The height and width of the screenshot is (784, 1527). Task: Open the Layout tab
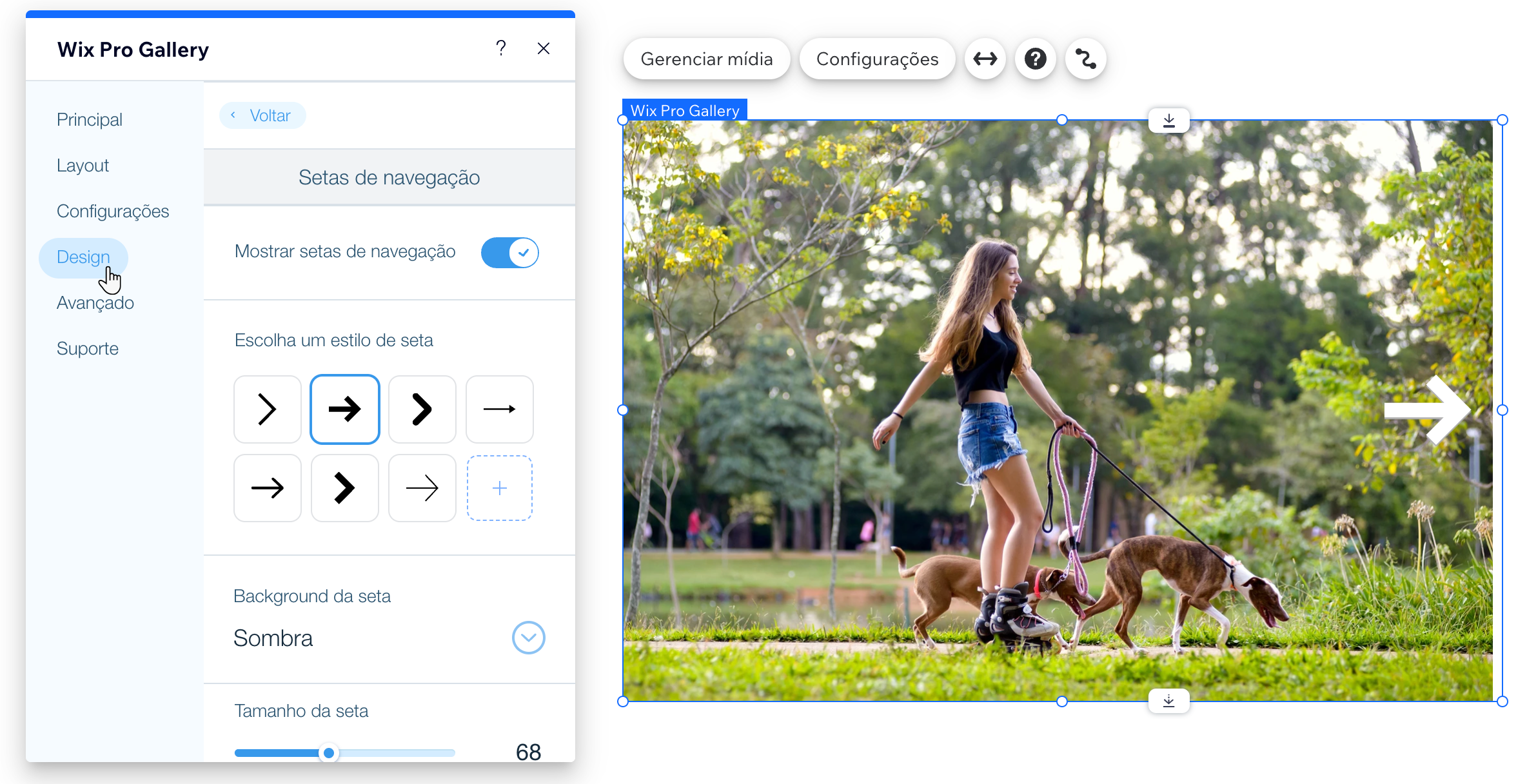(83, 165)
